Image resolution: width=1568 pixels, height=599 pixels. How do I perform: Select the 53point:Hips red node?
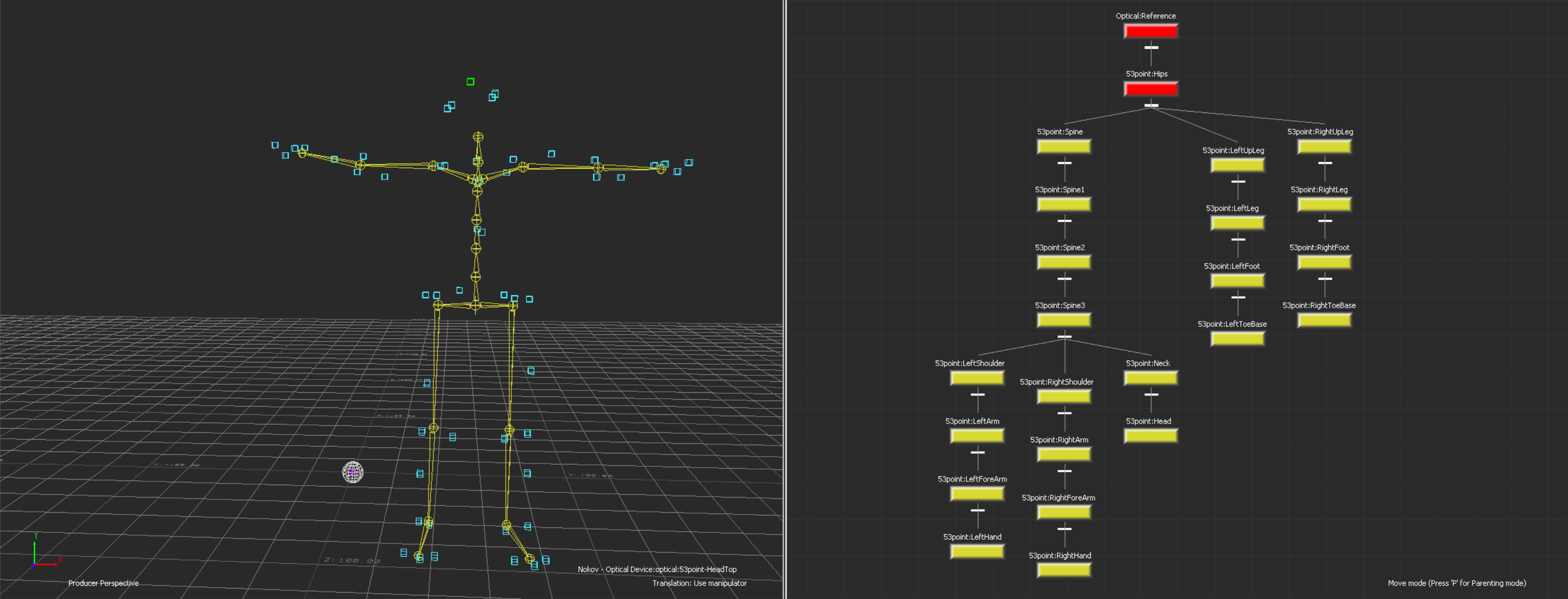pyautogui.click(x=1151, y=89)
